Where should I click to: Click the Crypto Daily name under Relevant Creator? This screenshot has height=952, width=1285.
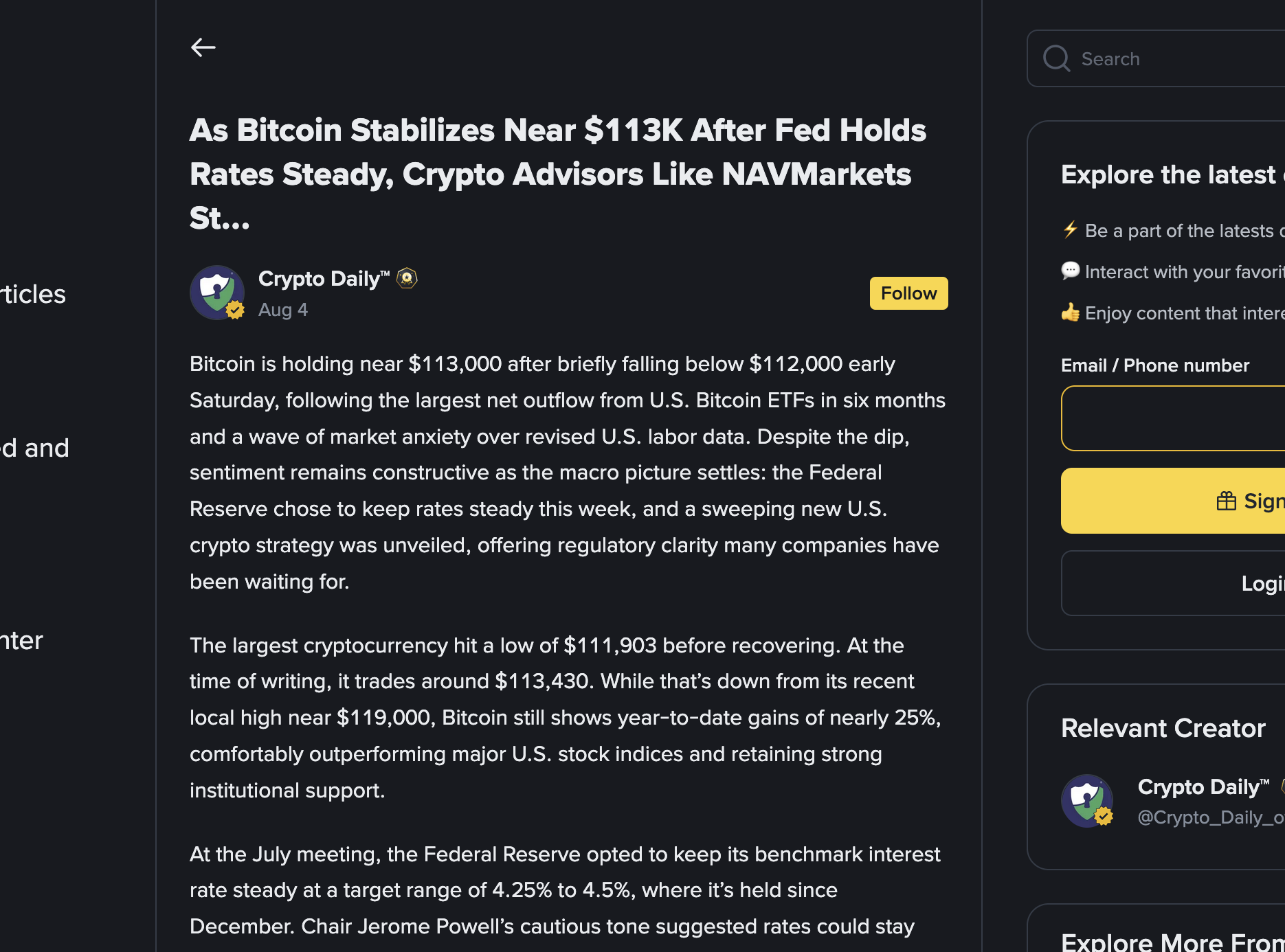coord(1203,787)
